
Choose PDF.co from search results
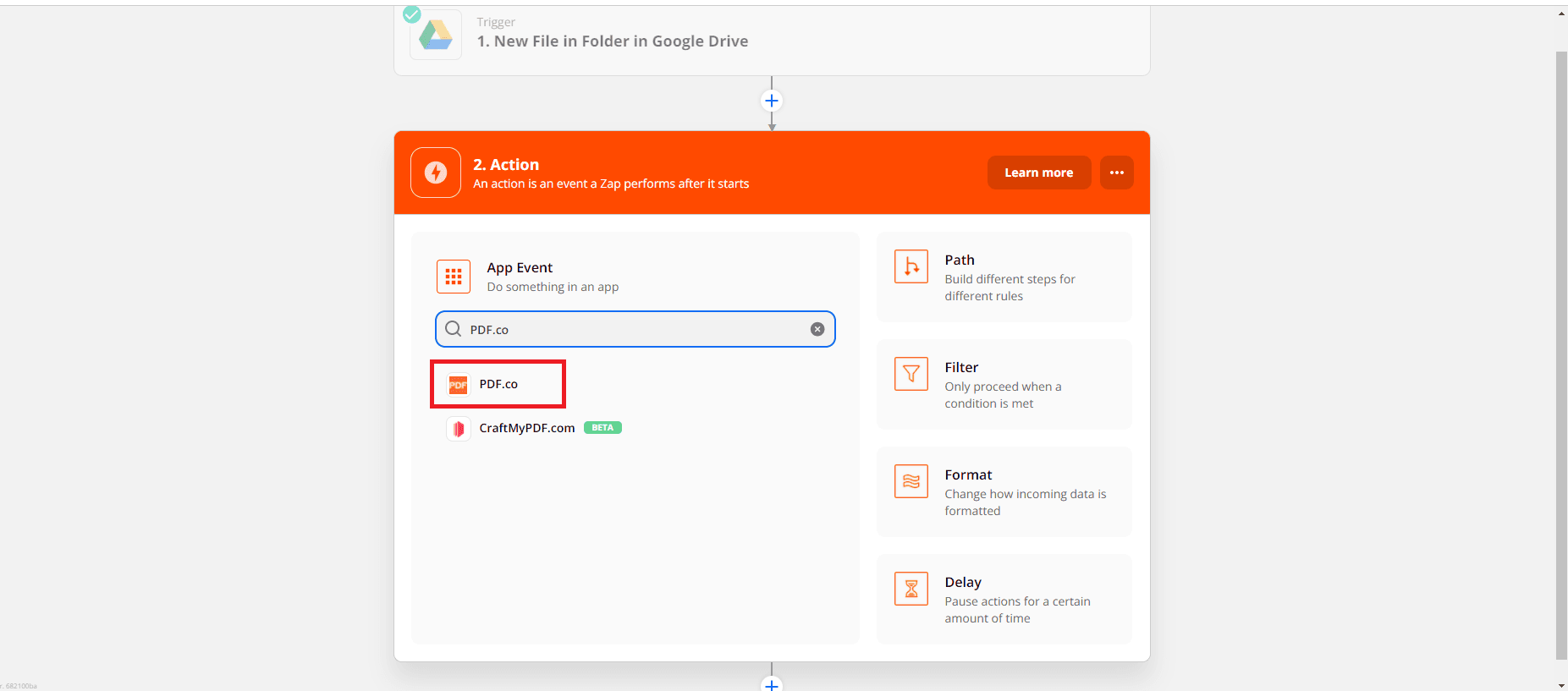(498, 384)
